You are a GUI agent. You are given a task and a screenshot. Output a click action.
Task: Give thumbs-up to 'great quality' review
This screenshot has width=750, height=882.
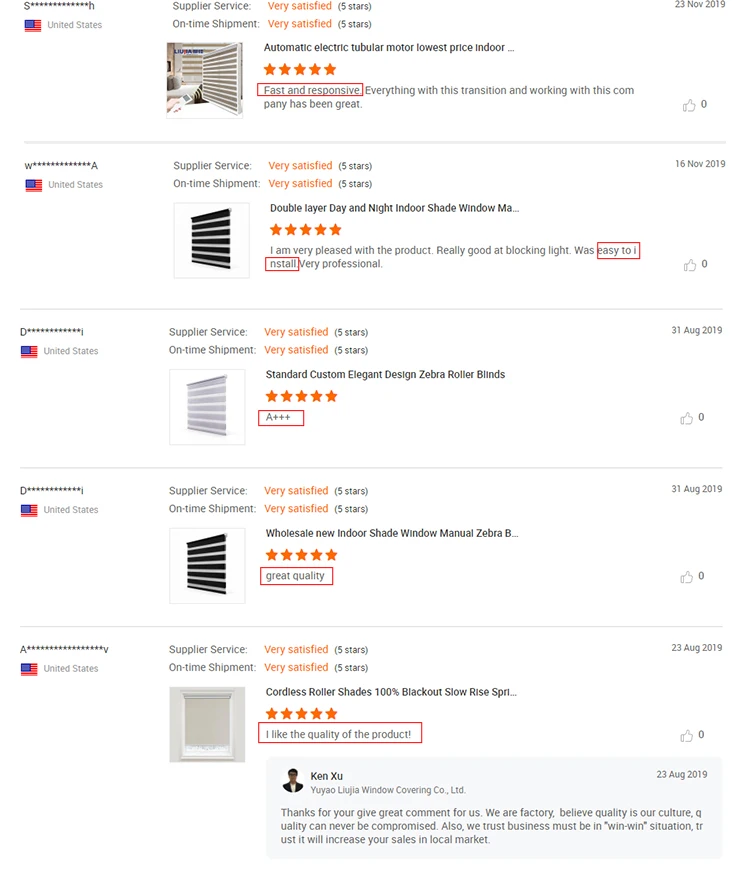click(686, 577)
